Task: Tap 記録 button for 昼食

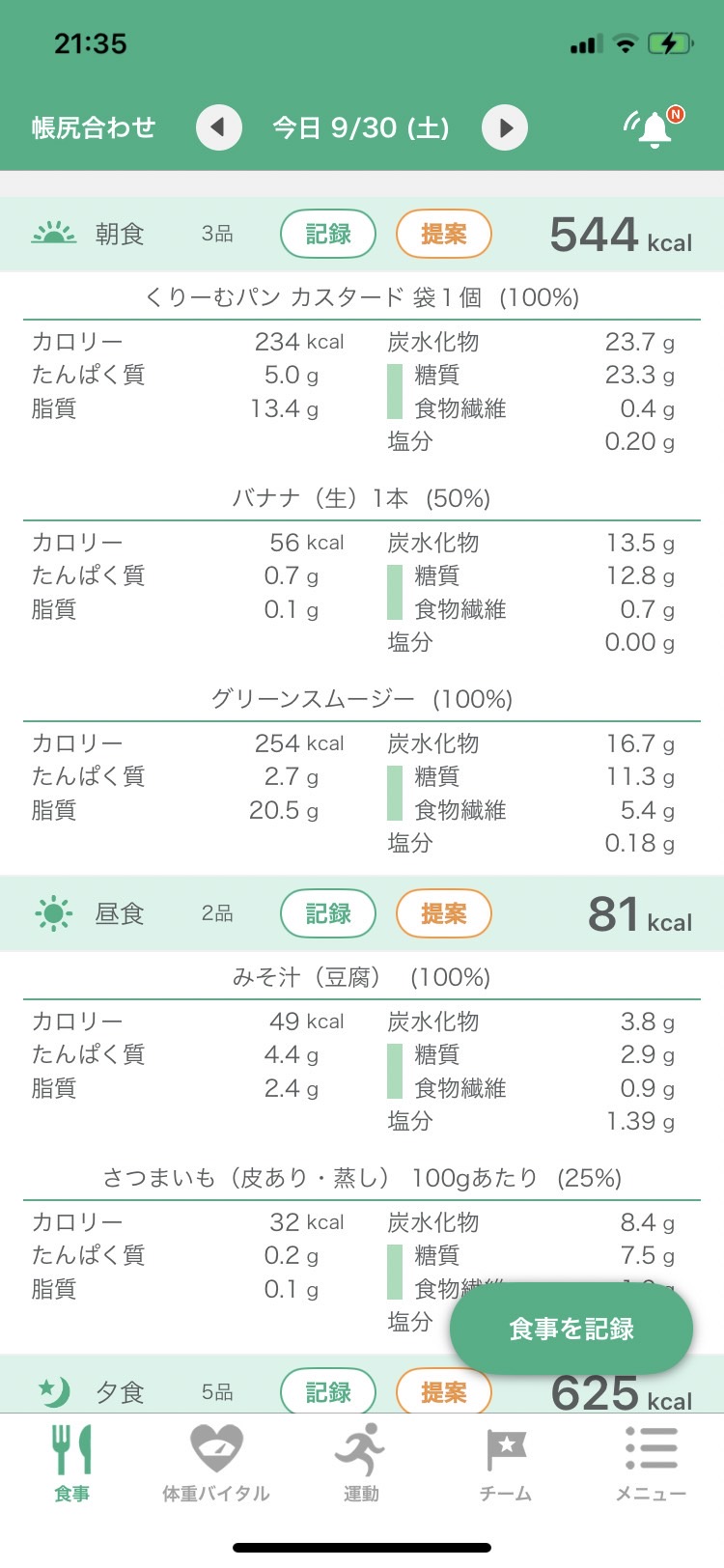Action: coord(328,913)
